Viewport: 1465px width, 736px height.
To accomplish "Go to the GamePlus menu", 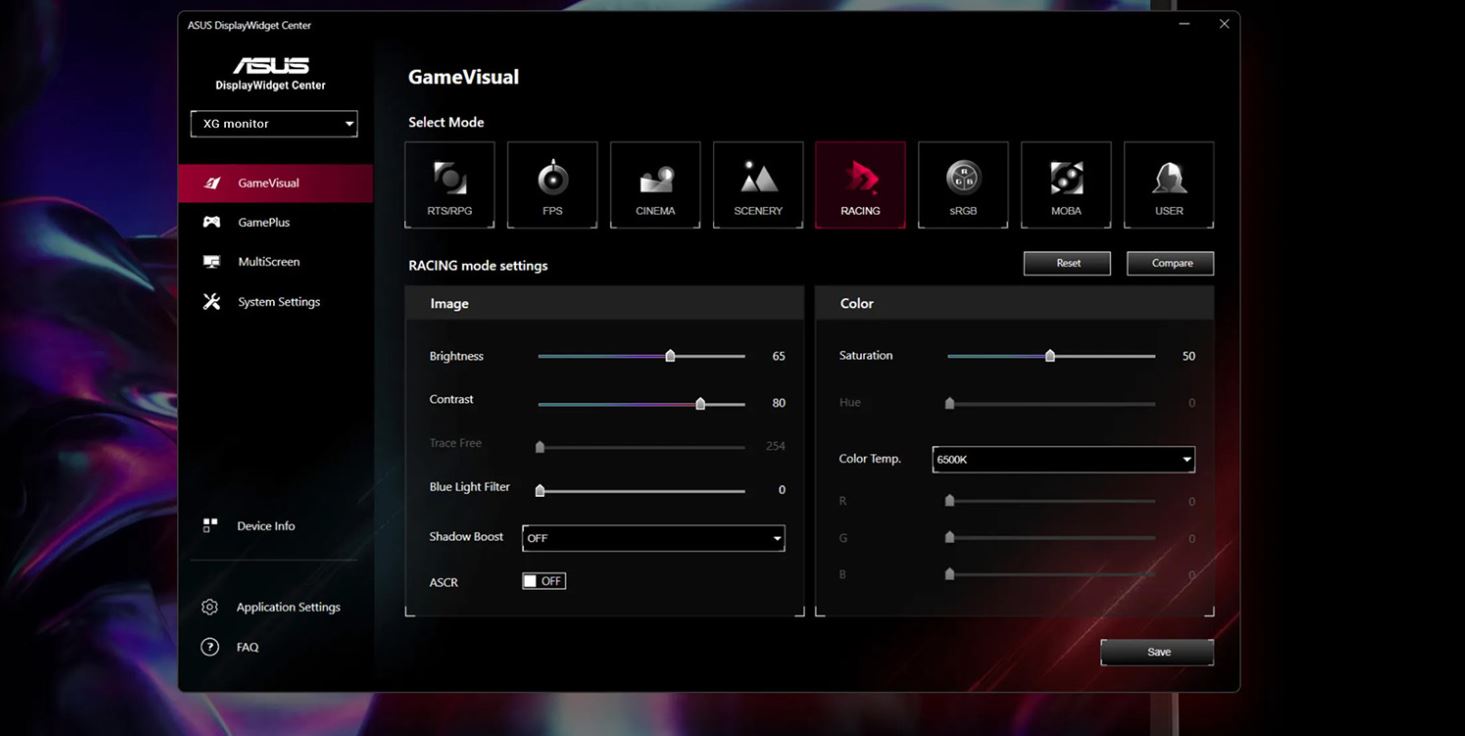I will pos(264,223).
